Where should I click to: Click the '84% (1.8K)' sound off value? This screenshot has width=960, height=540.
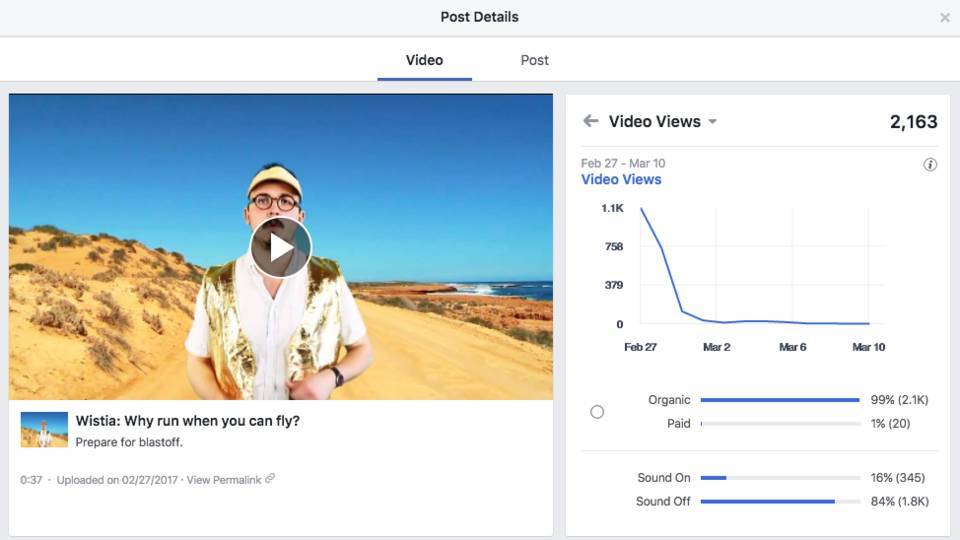tap(899, 501)
